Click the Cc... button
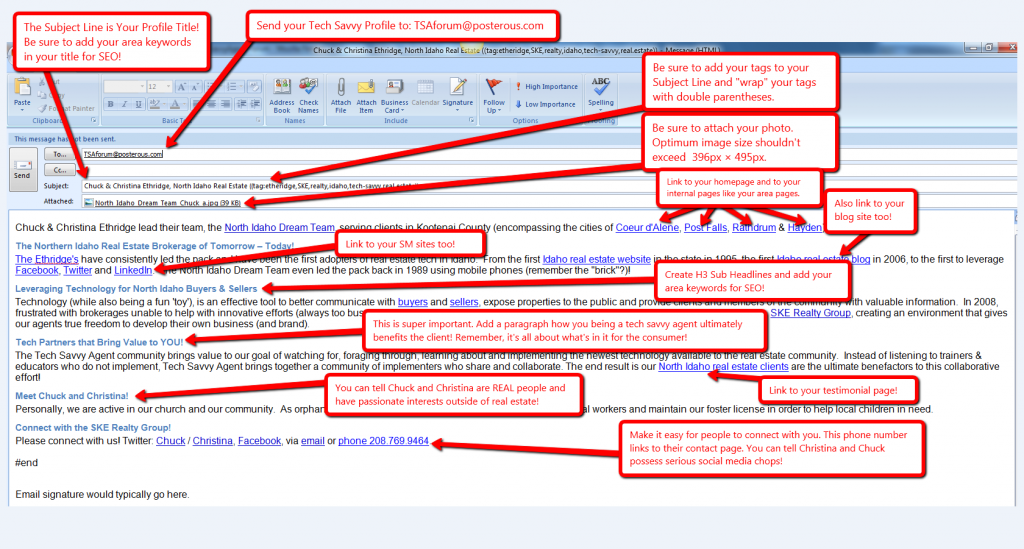This screenshot has width=1024, height=549. [59, 170]
